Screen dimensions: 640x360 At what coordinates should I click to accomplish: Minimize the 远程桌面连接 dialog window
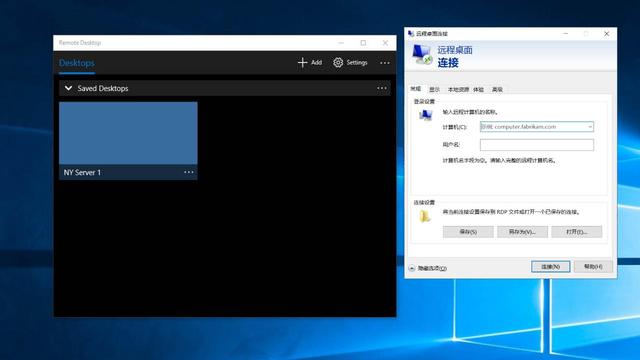coord(565,33)
